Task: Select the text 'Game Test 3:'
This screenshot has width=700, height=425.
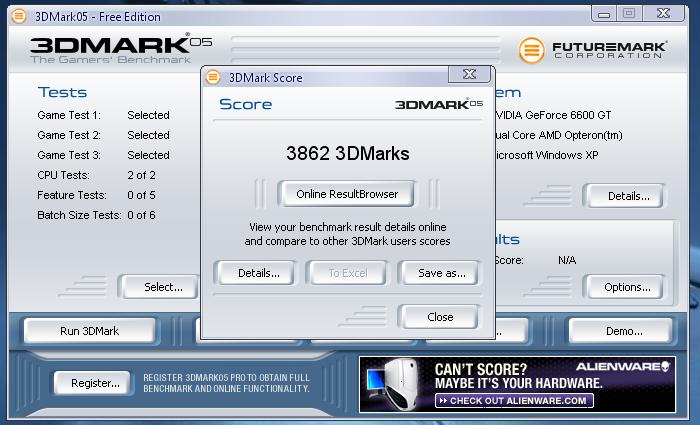Action: pyautogui.click(x=69, y=155)
